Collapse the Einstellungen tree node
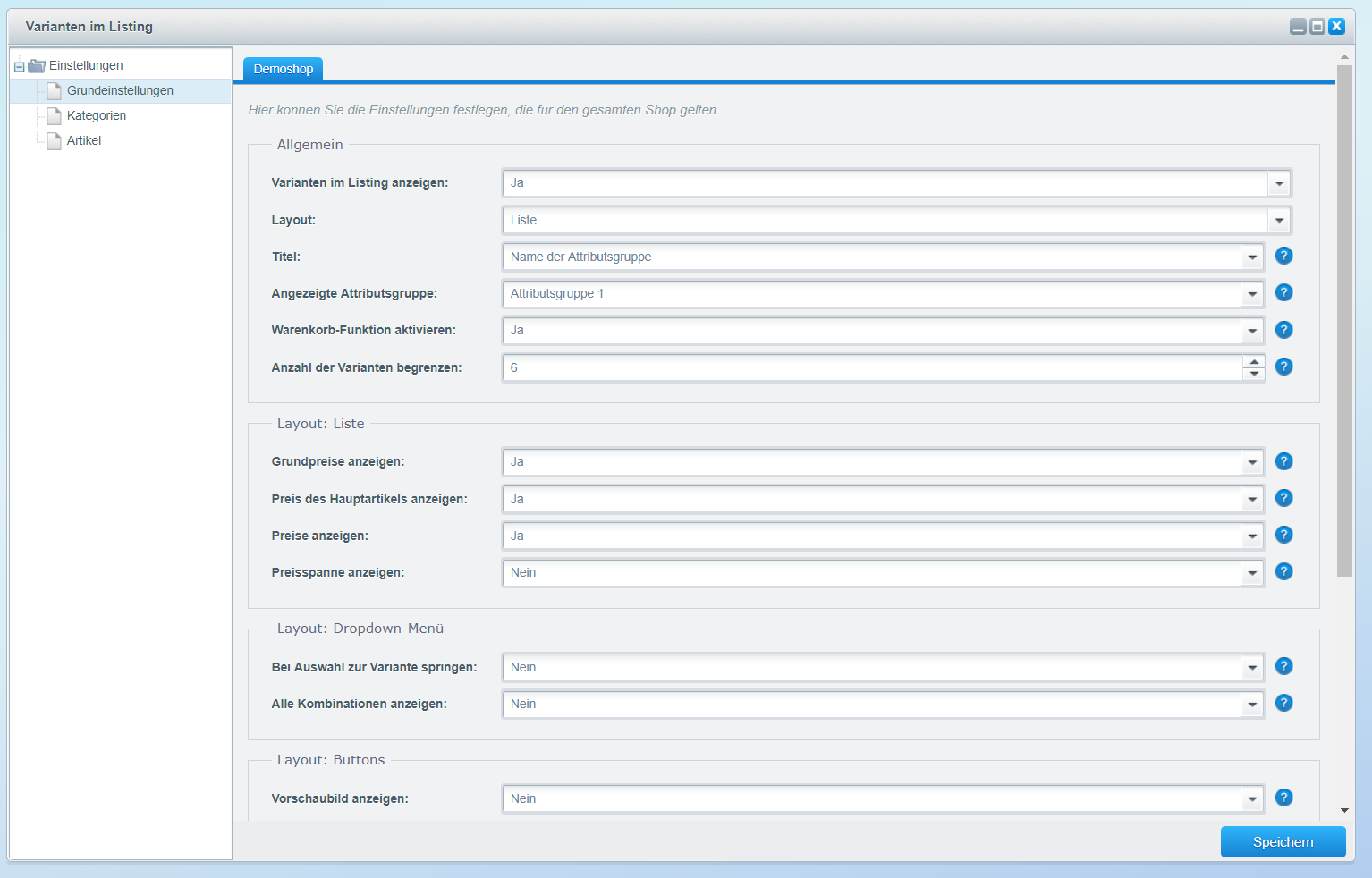The width and height of the screenshot is (1372, 878). [19, 67]
